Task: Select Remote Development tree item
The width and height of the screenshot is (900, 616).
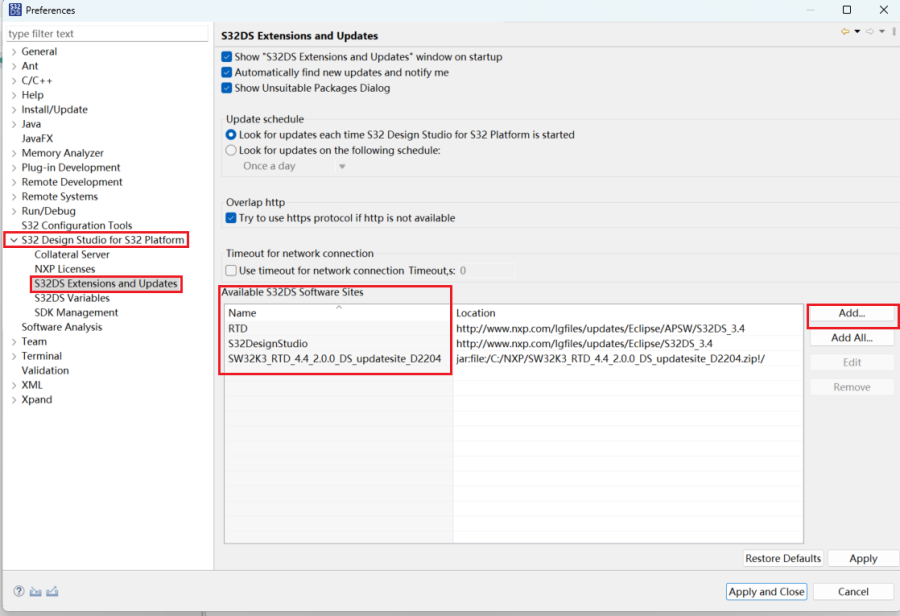Action: (72, 182)
